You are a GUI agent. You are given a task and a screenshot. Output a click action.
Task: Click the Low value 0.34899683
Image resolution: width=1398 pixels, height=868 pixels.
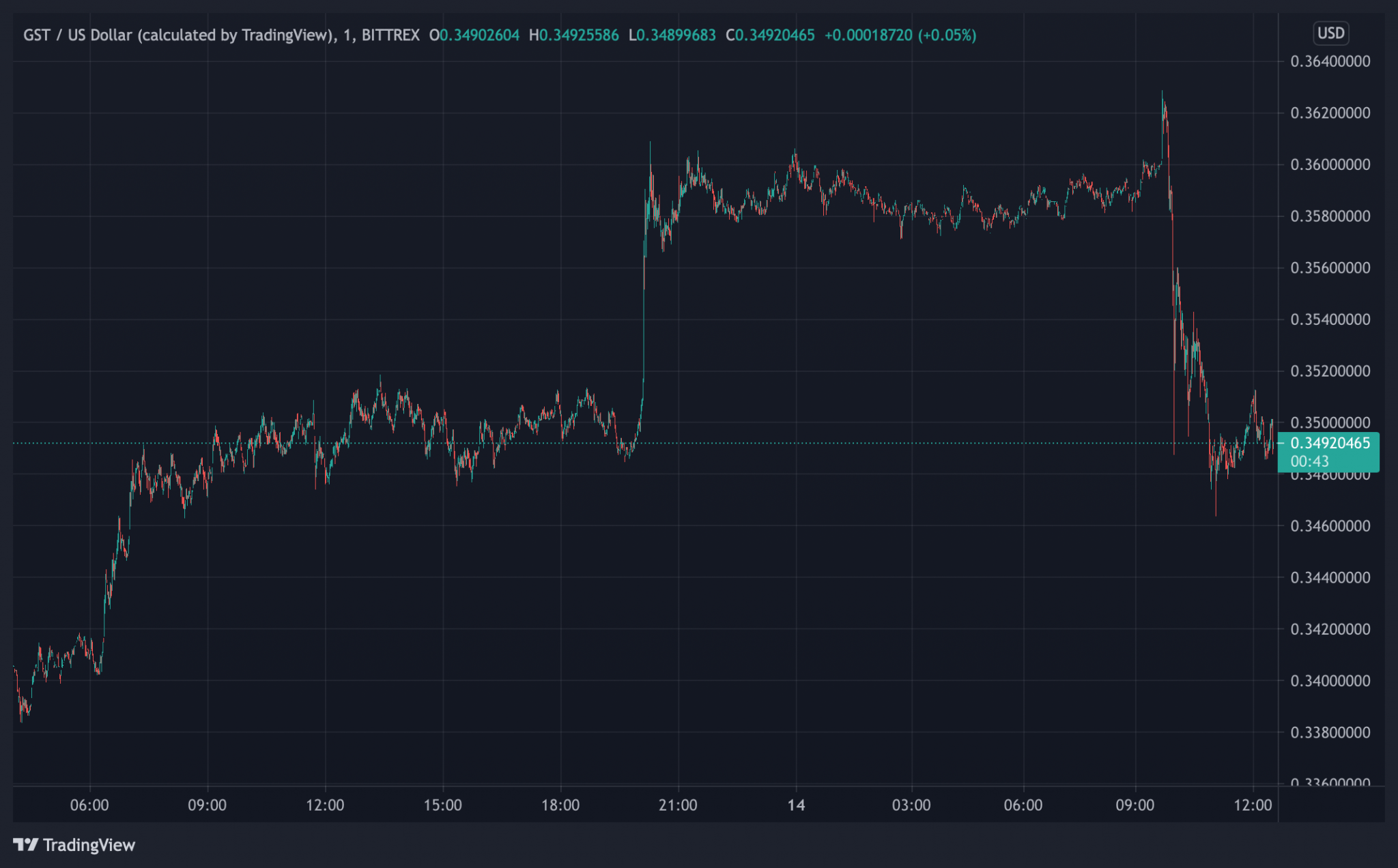click(676, 35)
